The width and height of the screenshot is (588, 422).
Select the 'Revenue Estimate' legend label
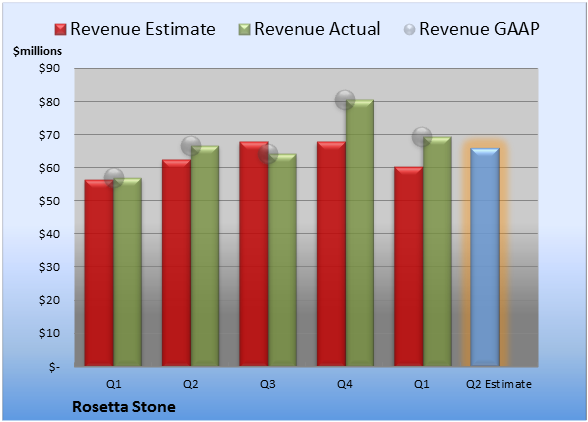pyautogui.click(x=143, y=29)
